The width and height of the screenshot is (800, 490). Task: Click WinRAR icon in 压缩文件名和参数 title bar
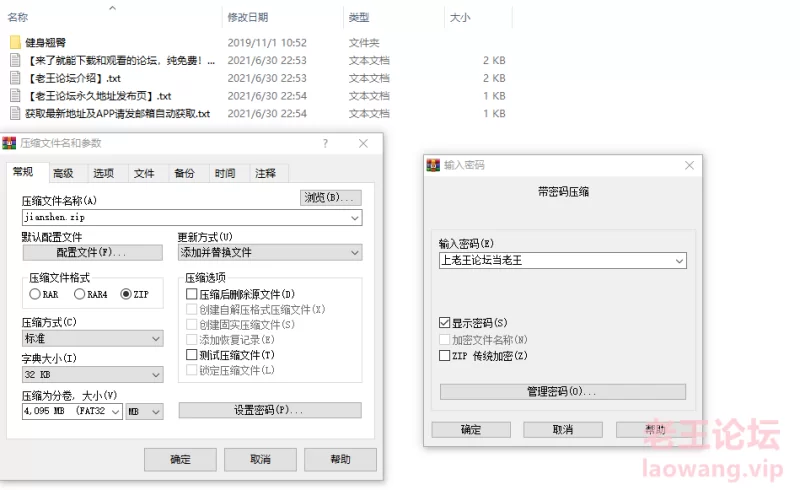coord(9,143)
